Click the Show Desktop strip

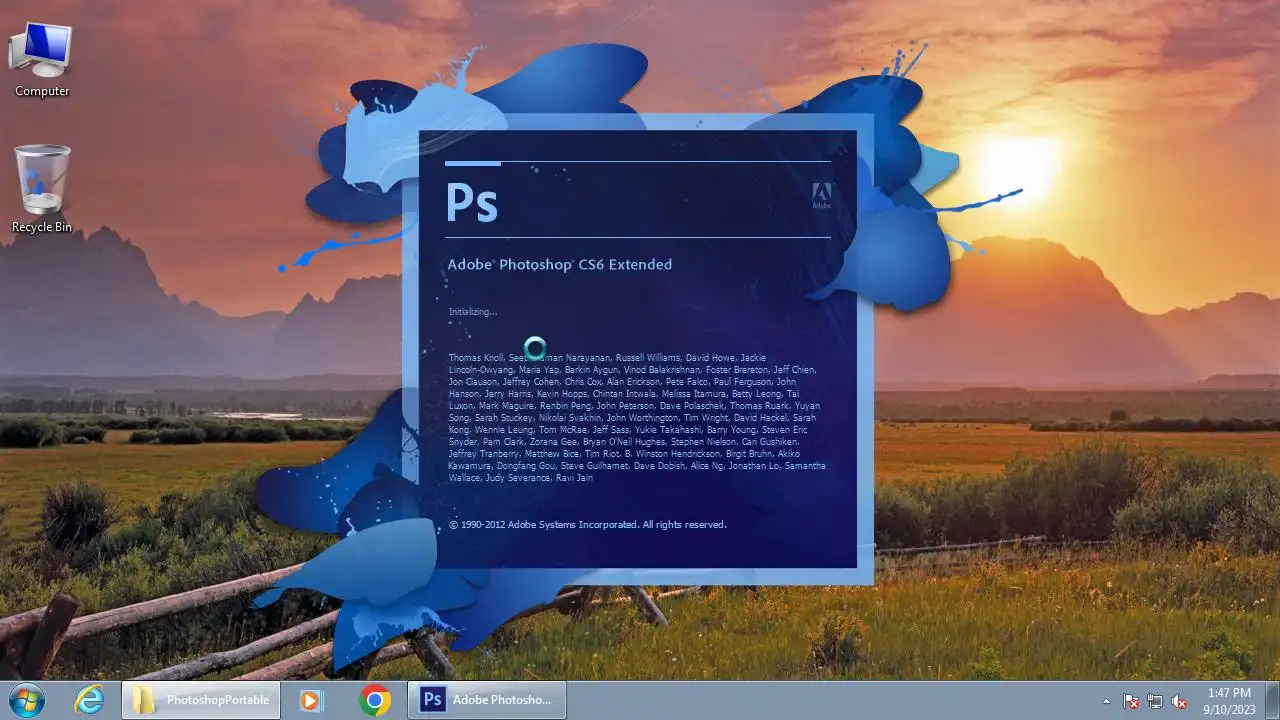point(1272,700)
